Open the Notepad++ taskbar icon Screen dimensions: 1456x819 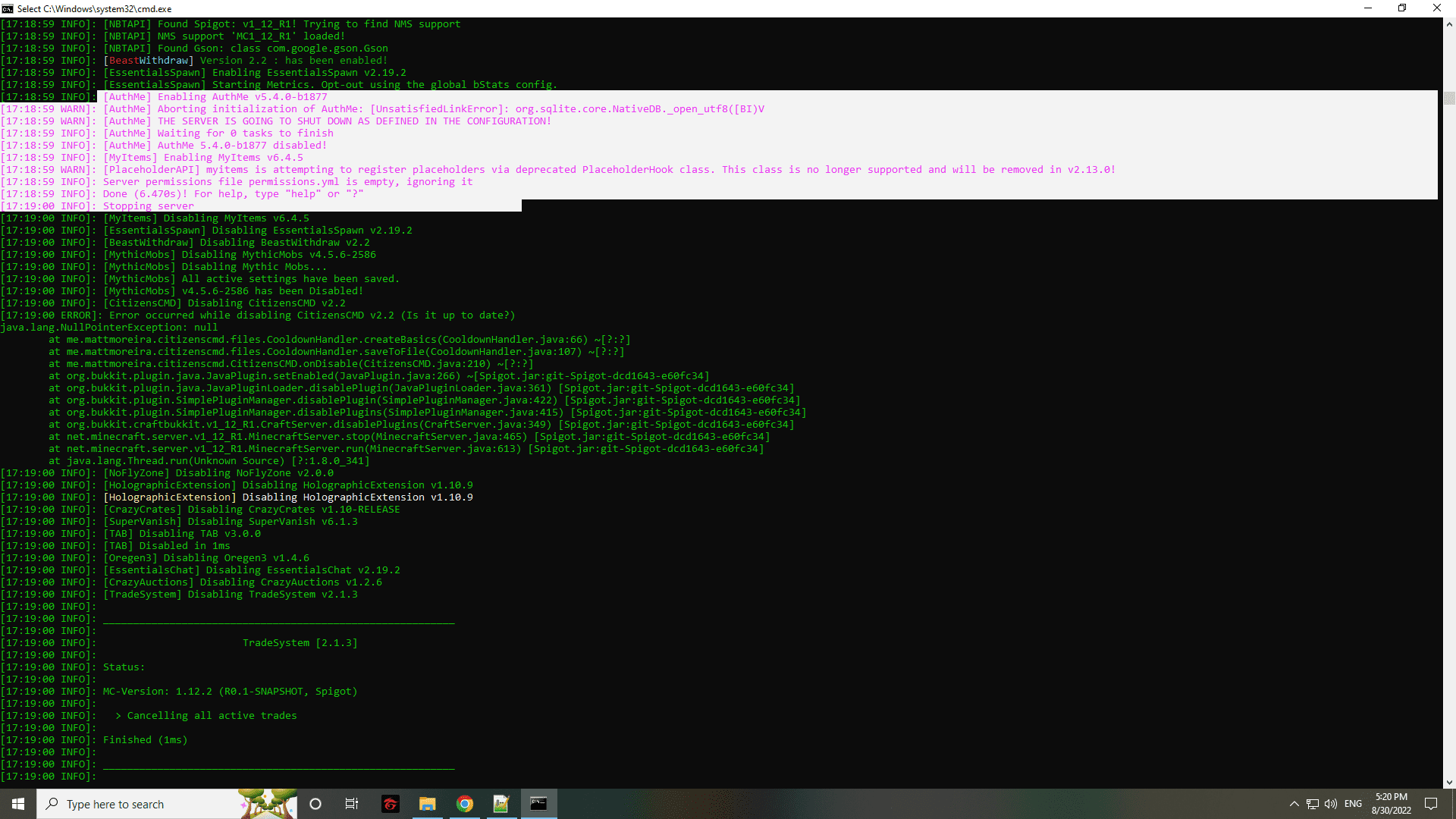pos(501,804)
